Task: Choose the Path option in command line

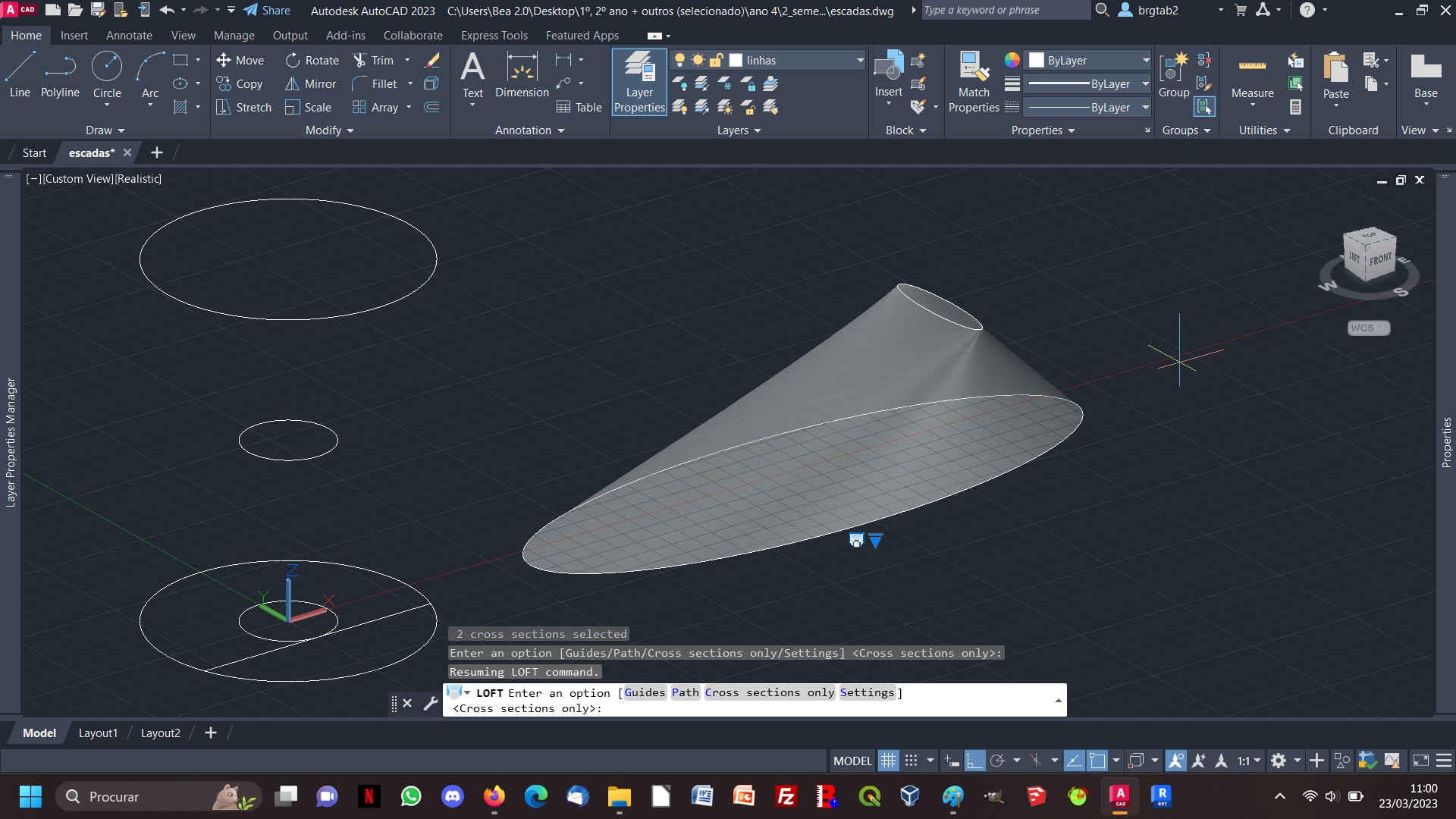Action: (x=685, y=692)
